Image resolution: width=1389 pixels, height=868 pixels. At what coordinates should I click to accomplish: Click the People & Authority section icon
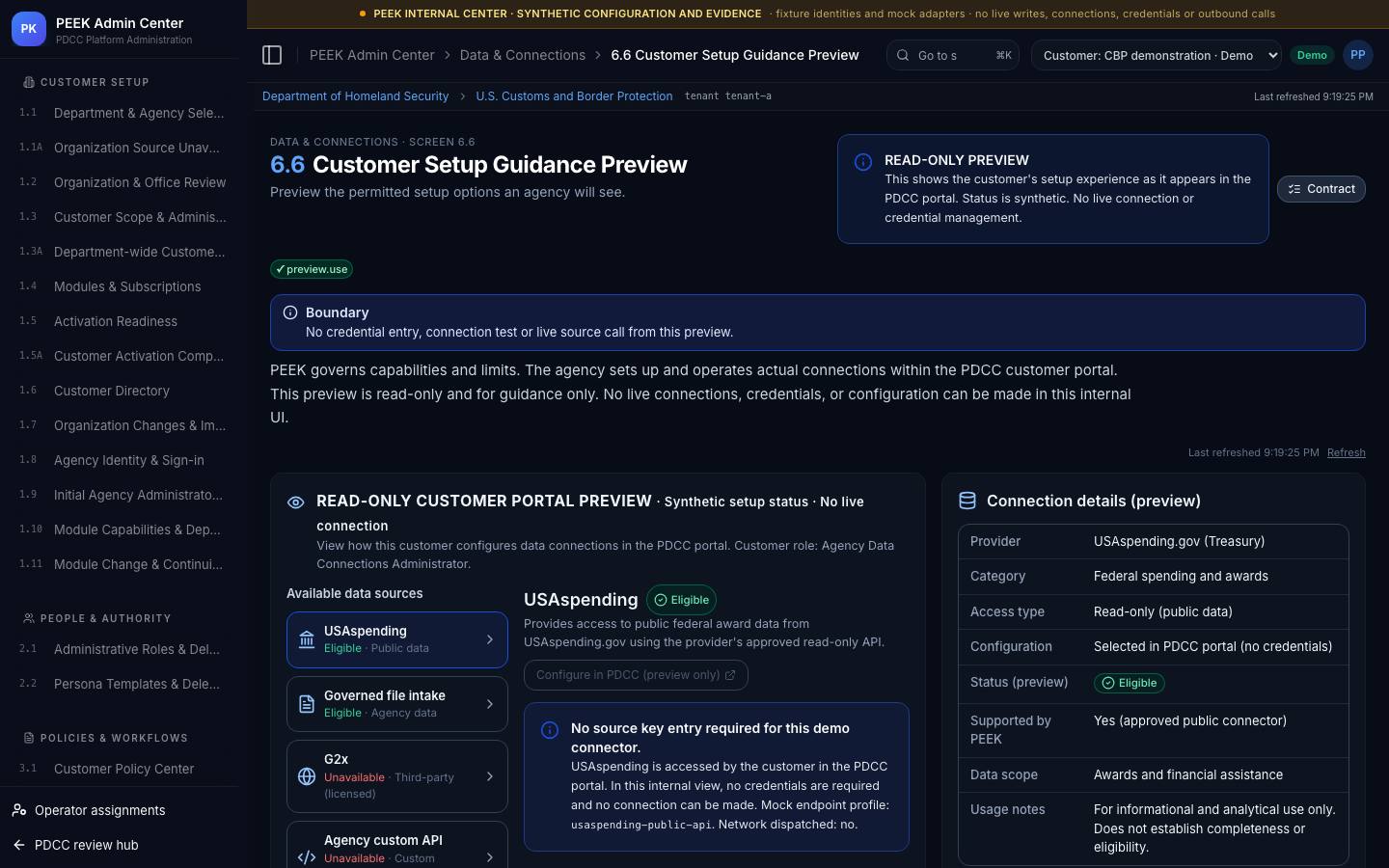coord(29,618)
